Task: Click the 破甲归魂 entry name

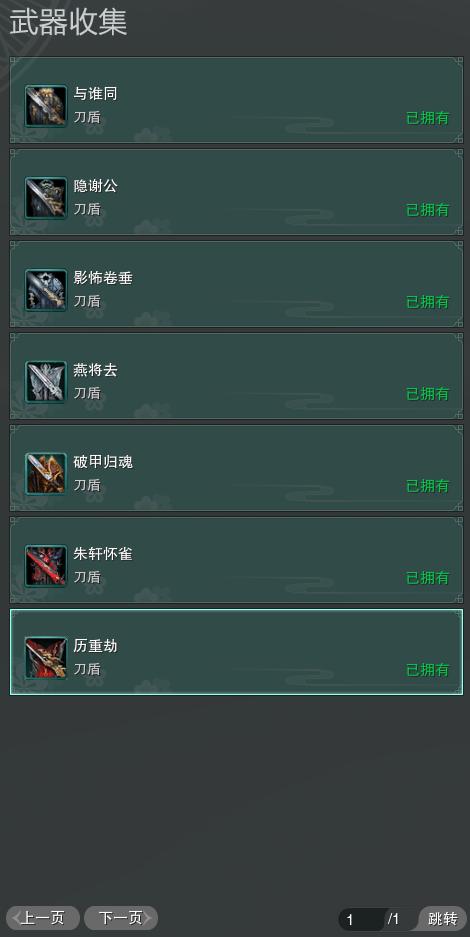Action: coord(103,462)
